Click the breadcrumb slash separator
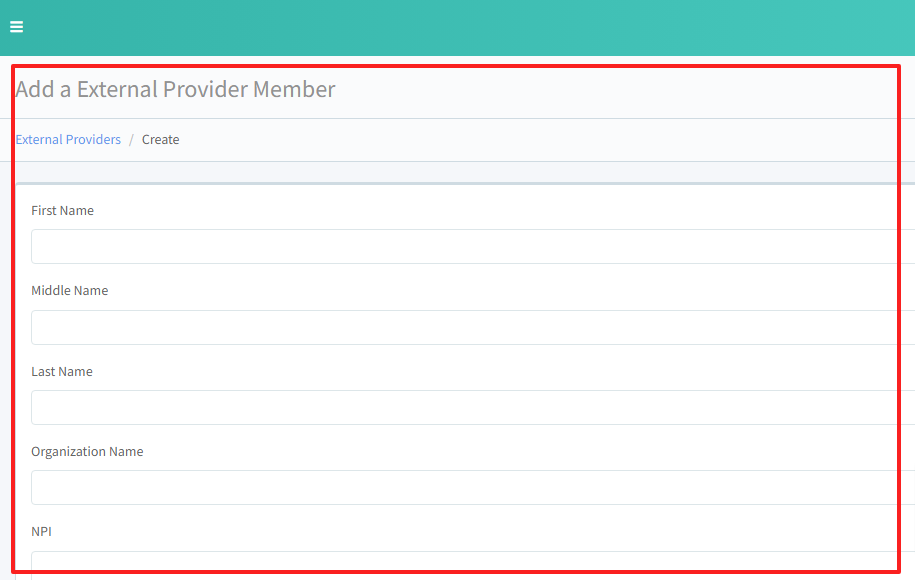This screenshot has width=915, height=580. pos(131,140)
